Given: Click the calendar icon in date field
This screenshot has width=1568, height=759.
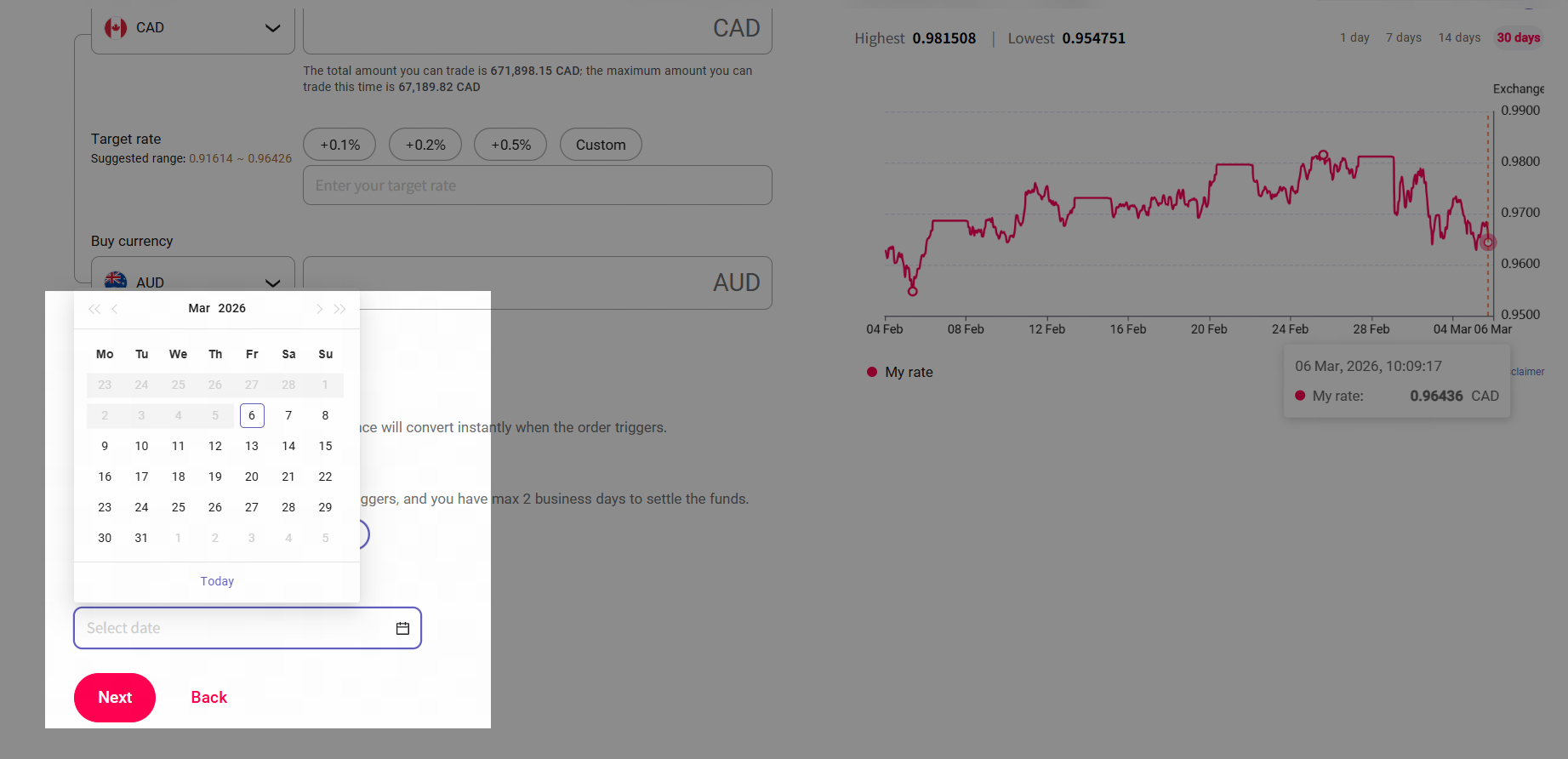Looking at the screenshot, I should pyautogui.click(x=402, y=628).
